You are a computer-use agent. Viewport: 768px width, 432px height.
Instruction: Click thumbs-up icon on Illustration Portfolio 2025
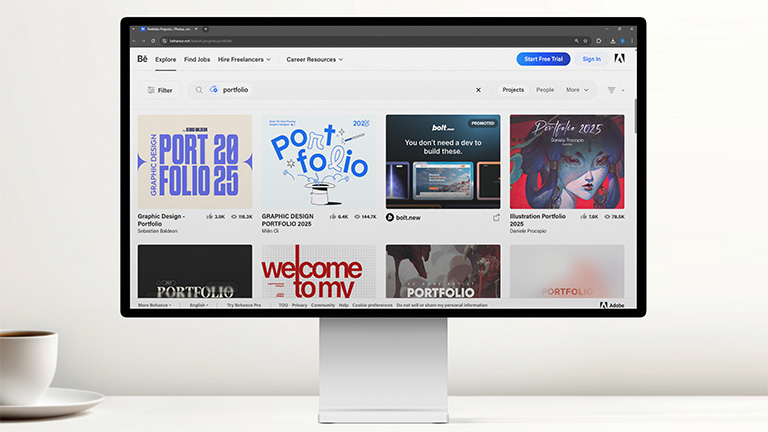click(x=583, y=216)
